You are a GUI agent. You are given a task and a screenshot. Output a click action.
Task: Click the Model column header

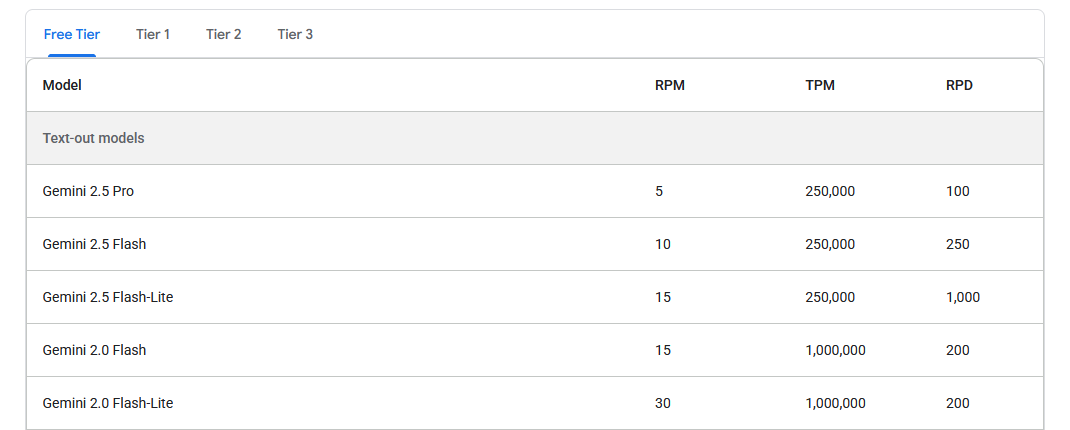coord(62,85)
